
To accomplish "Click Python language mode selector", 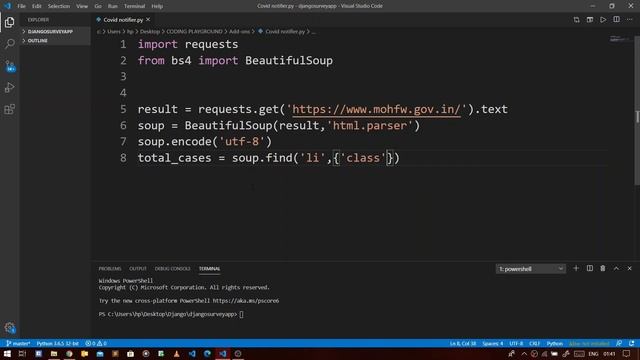I will (x=555, y=343).
